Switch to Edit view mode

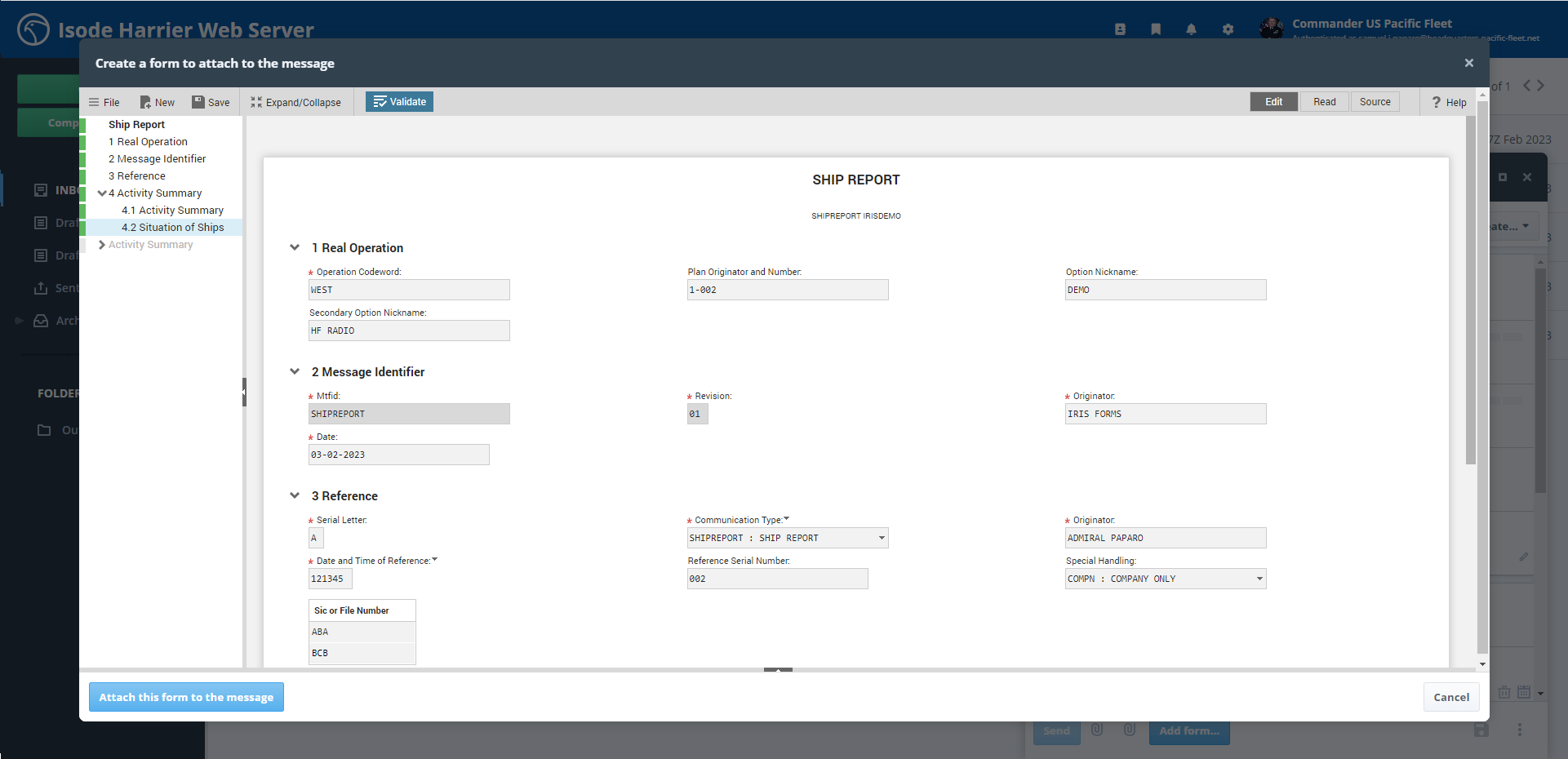[1273, 102]
